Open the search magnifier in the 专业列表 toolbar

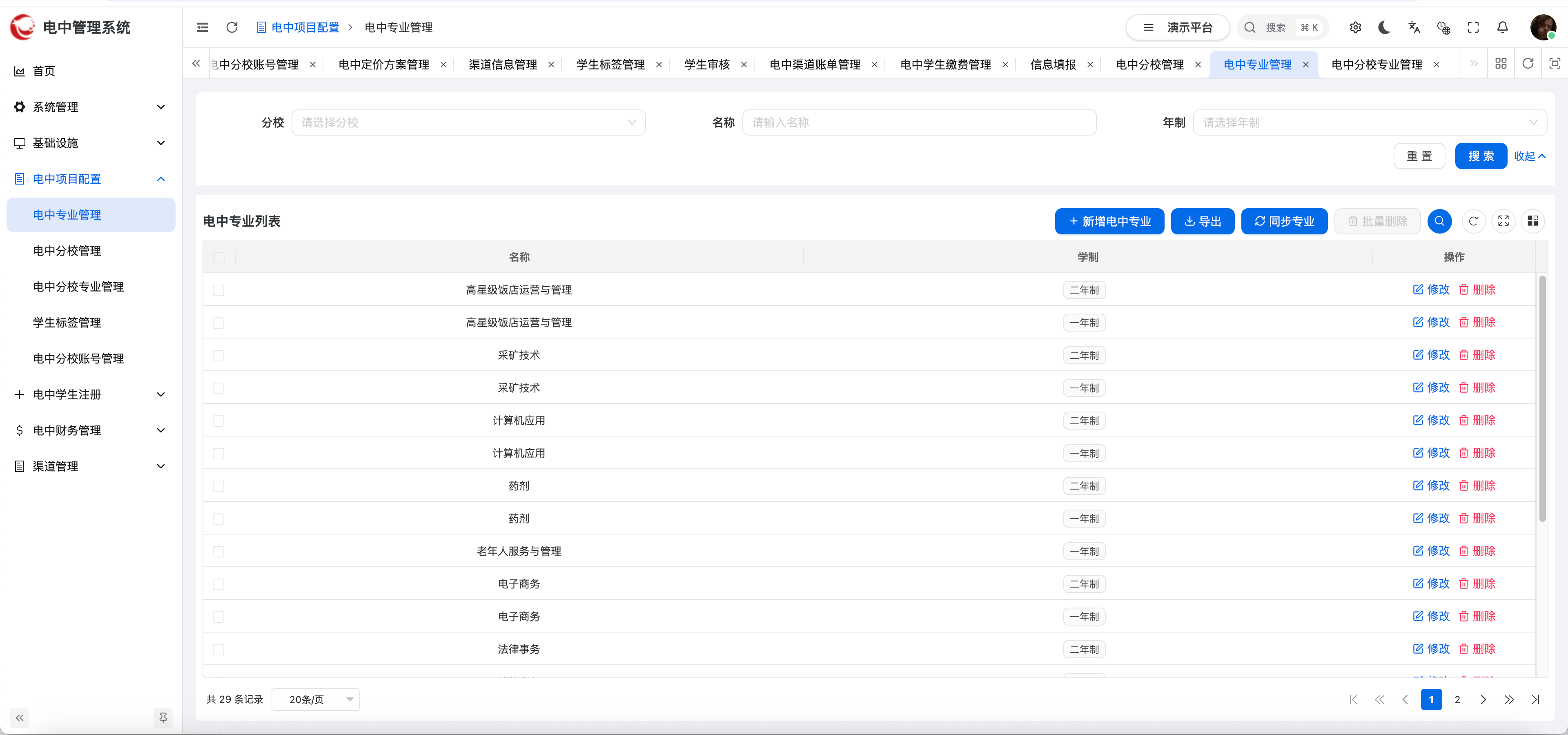[1439, 221]
